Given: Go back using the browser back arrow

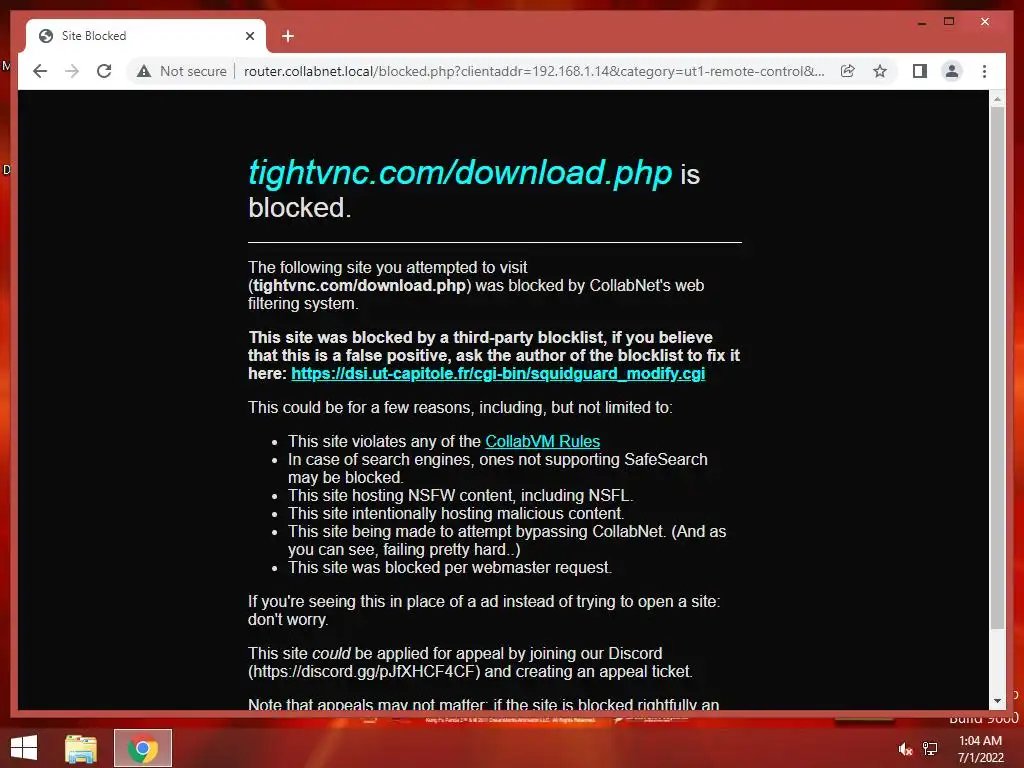Looking at the screenshot, I should coord(40,71).
